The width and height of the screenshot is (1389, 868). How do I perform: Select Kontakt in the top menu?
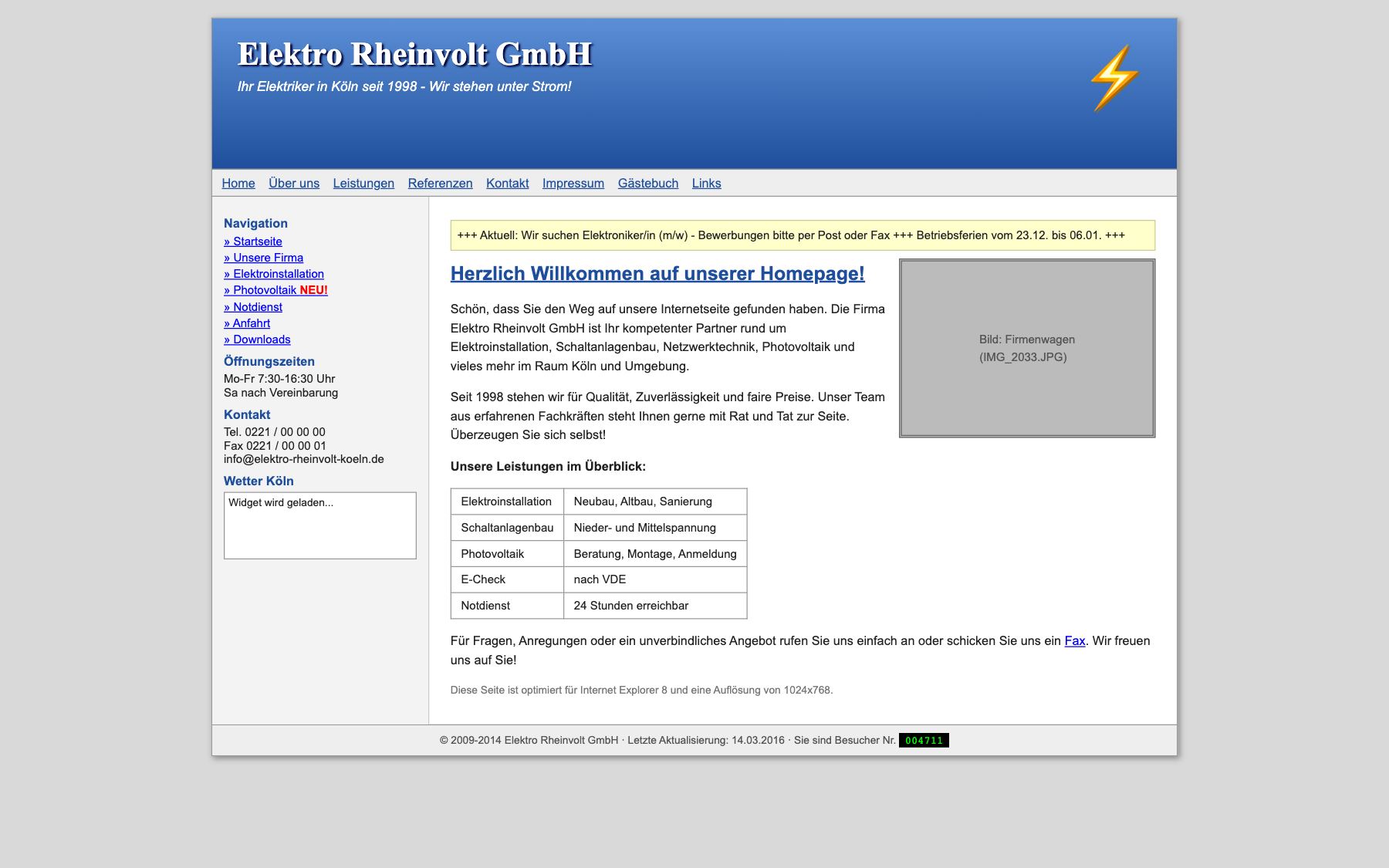pos(507,183)
